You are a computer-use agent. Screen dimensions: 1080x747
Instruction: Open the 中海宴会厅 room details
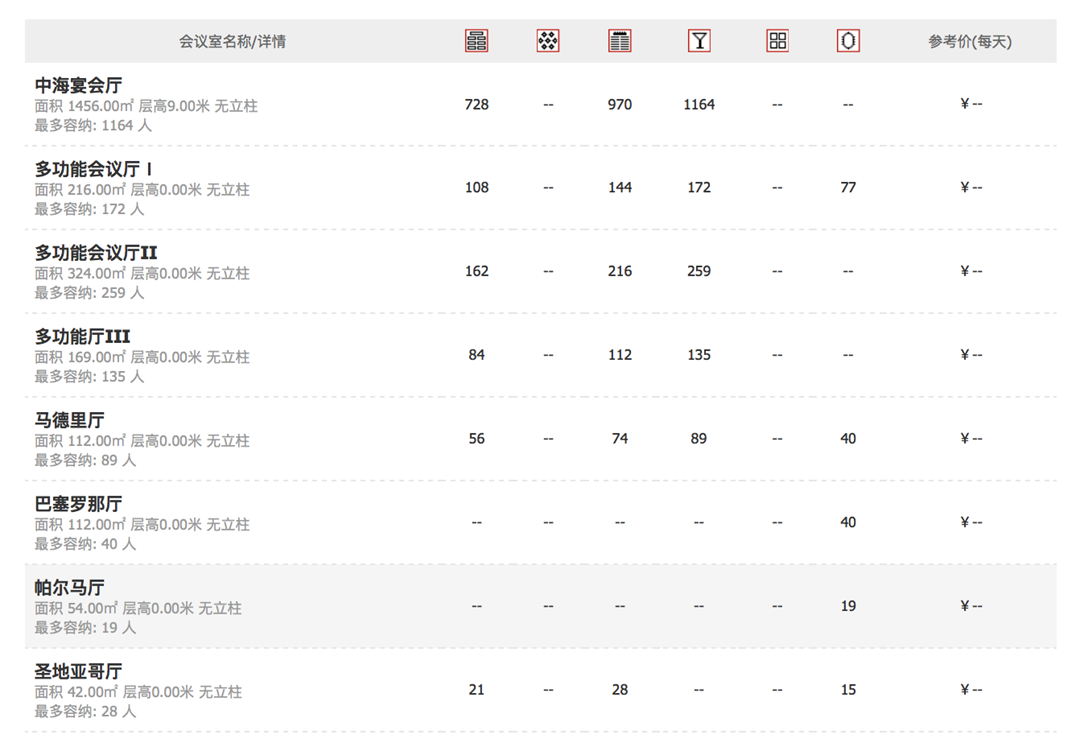79,86
